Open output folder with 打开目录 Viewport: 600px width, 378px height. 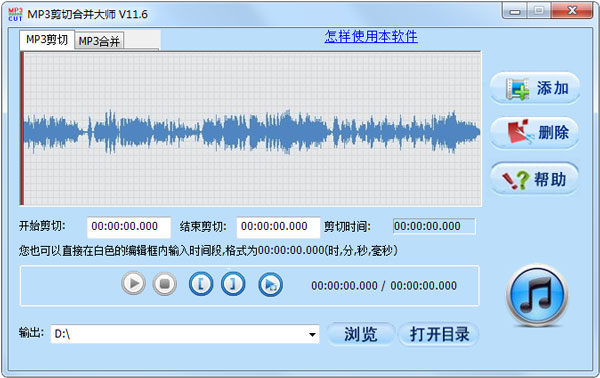click(439, 334)
